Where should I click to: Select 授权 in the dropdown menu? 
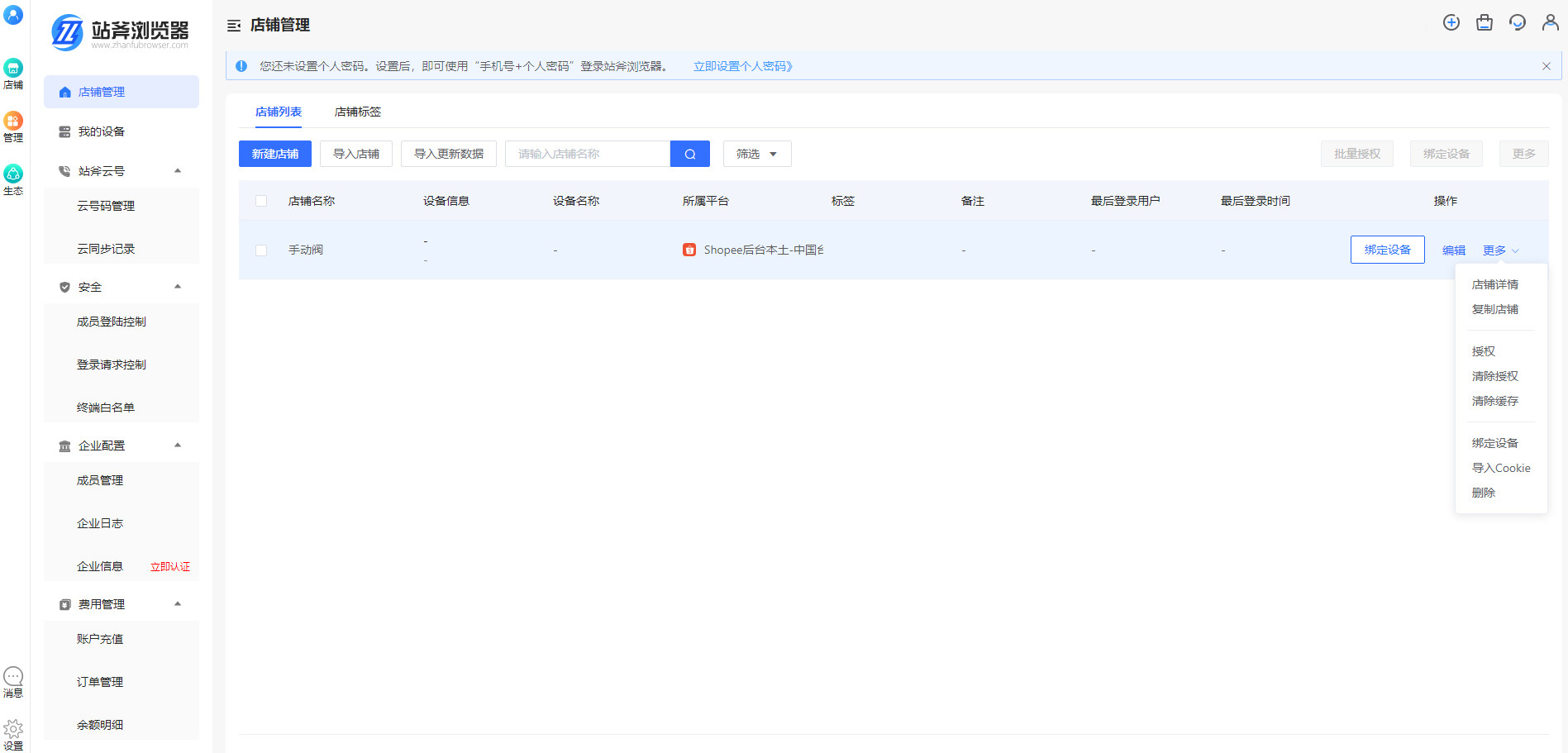tap(1484, 351)
